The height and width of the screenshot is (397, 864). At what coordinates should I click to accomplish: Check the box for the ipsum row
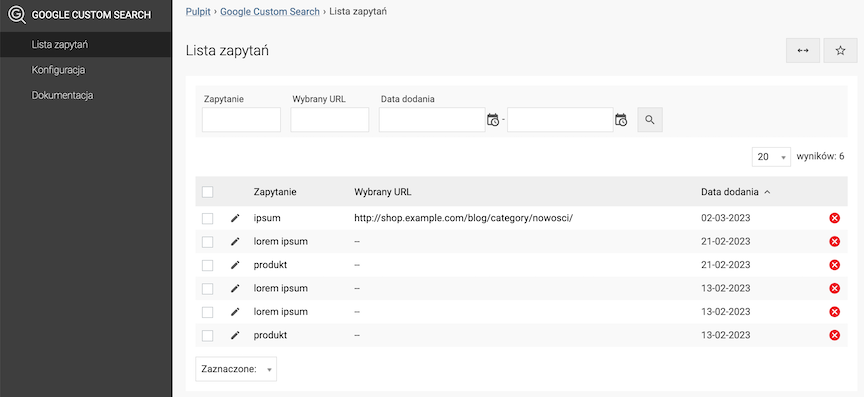(207, 218)
